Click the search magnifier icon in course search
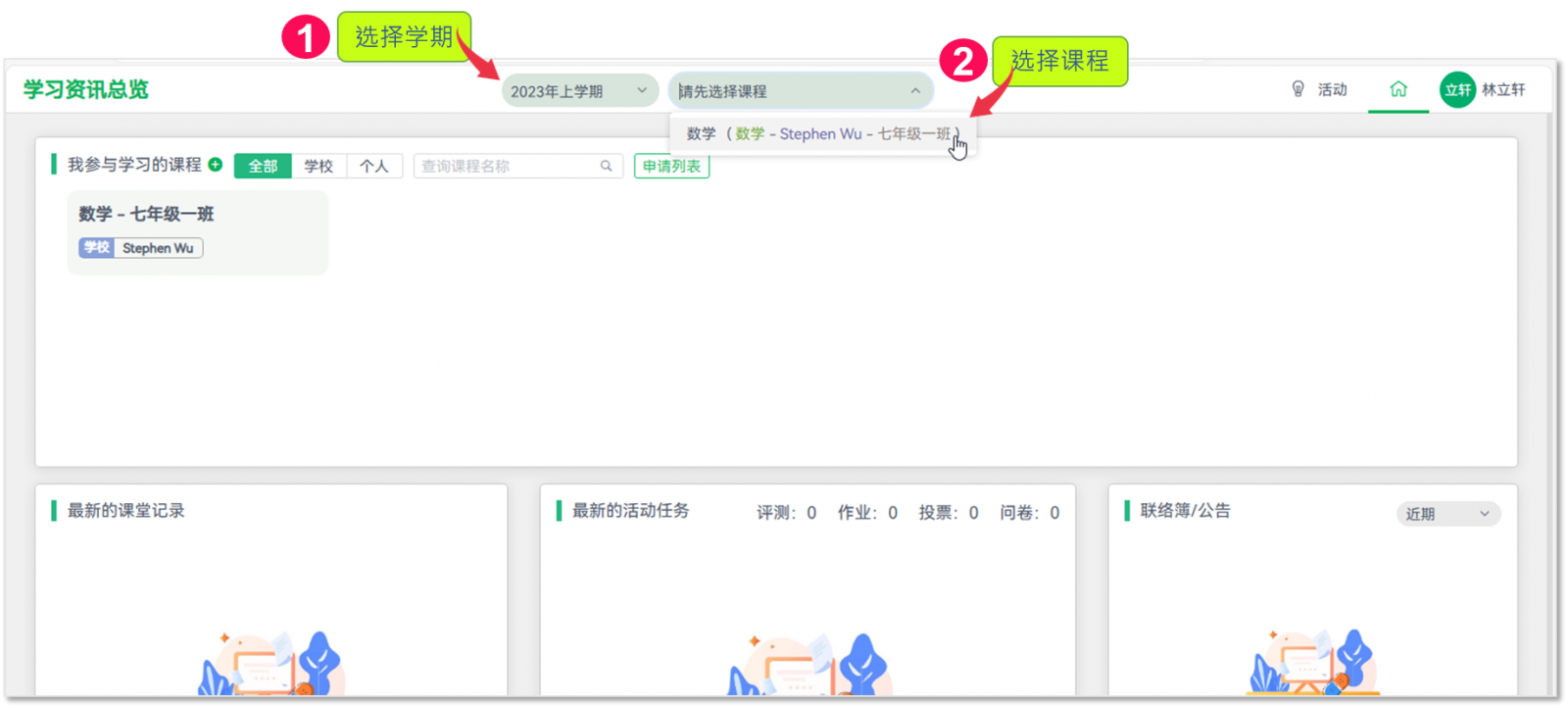This screenshot has width=1568, height=708. pyautogui.click(x=607, y=167)
